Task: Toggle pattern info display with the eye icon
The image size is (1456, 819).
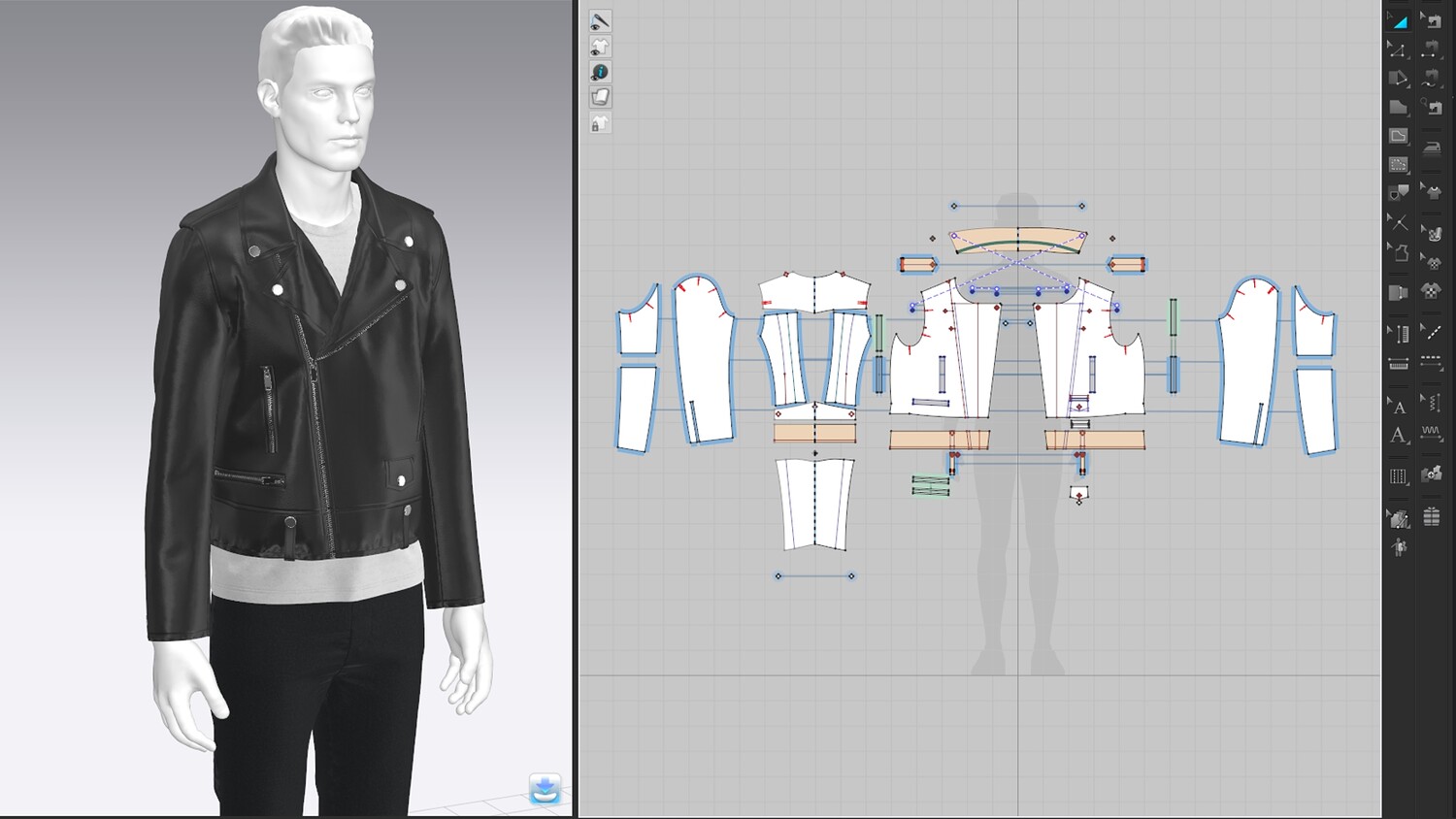Action: [600, 72]
